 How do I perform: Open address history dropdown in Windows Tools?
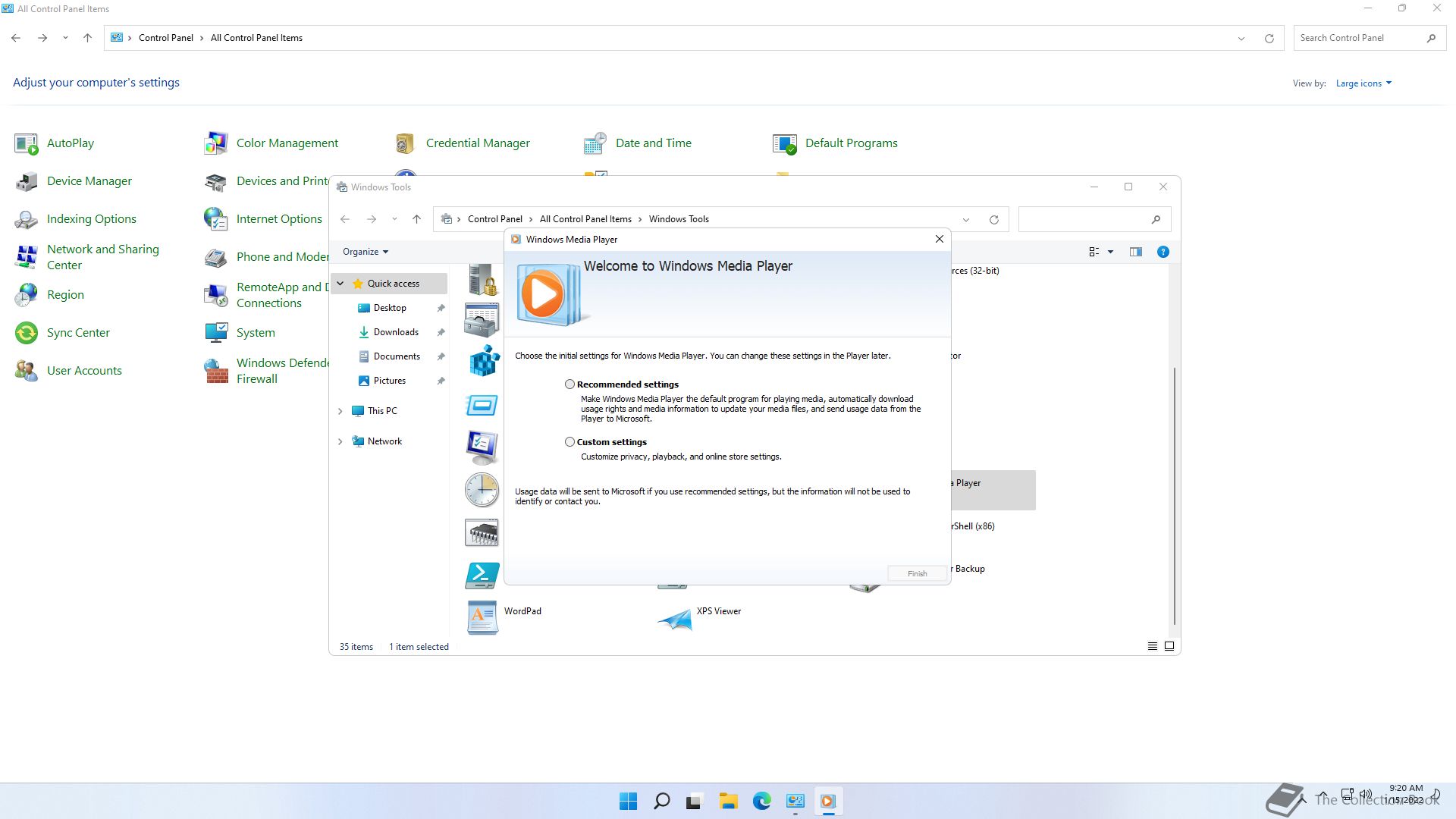[x=966, y=219]
